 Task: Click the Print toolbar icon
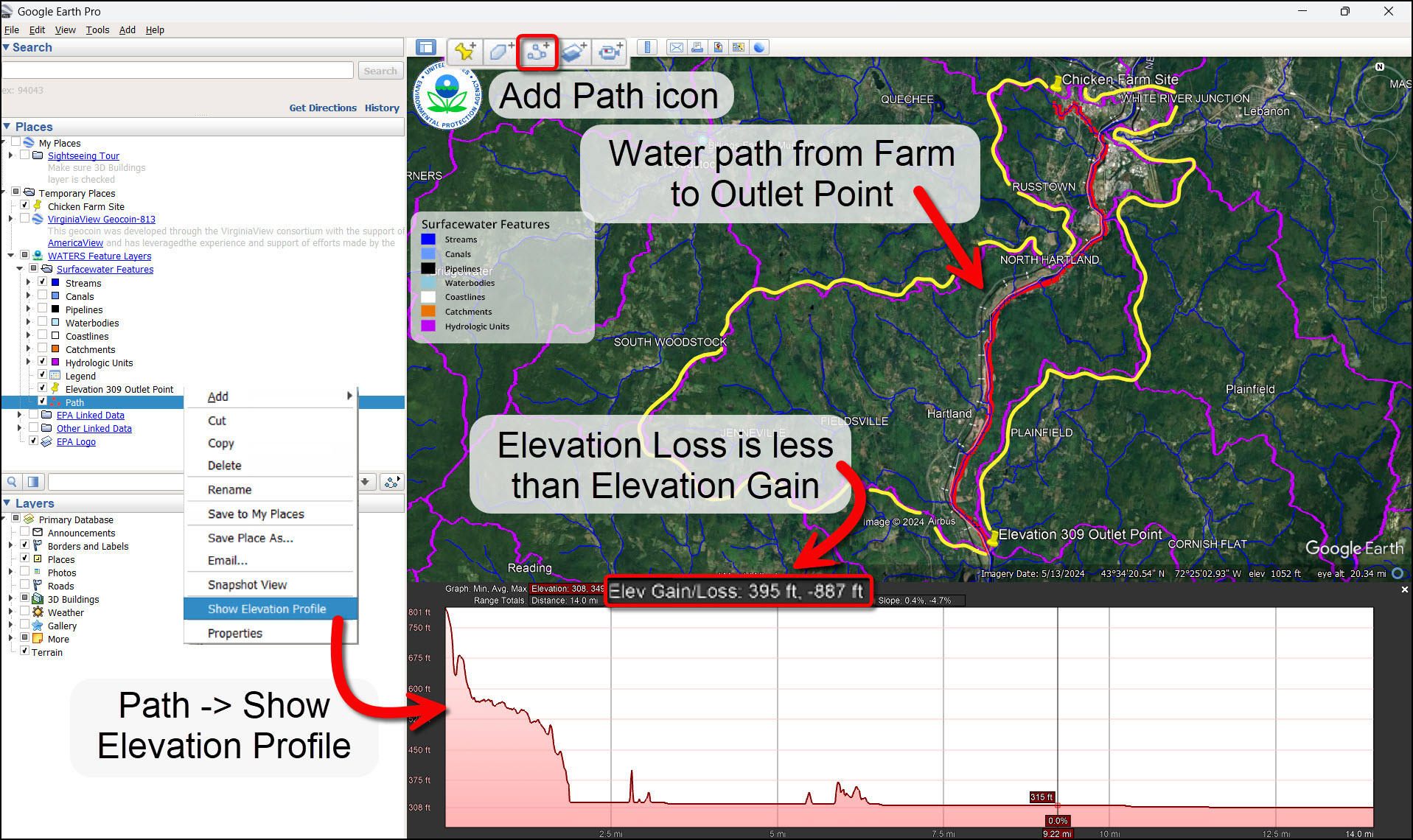(697, 48)
